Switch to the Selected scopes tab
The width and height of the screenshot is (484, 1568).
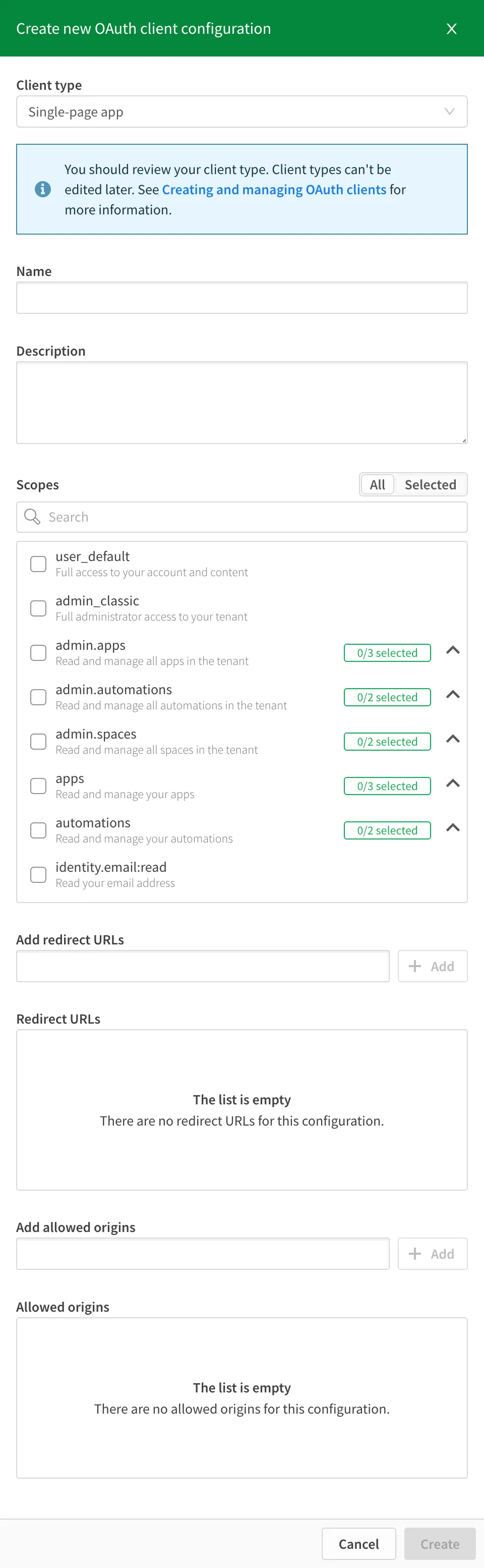431,484
